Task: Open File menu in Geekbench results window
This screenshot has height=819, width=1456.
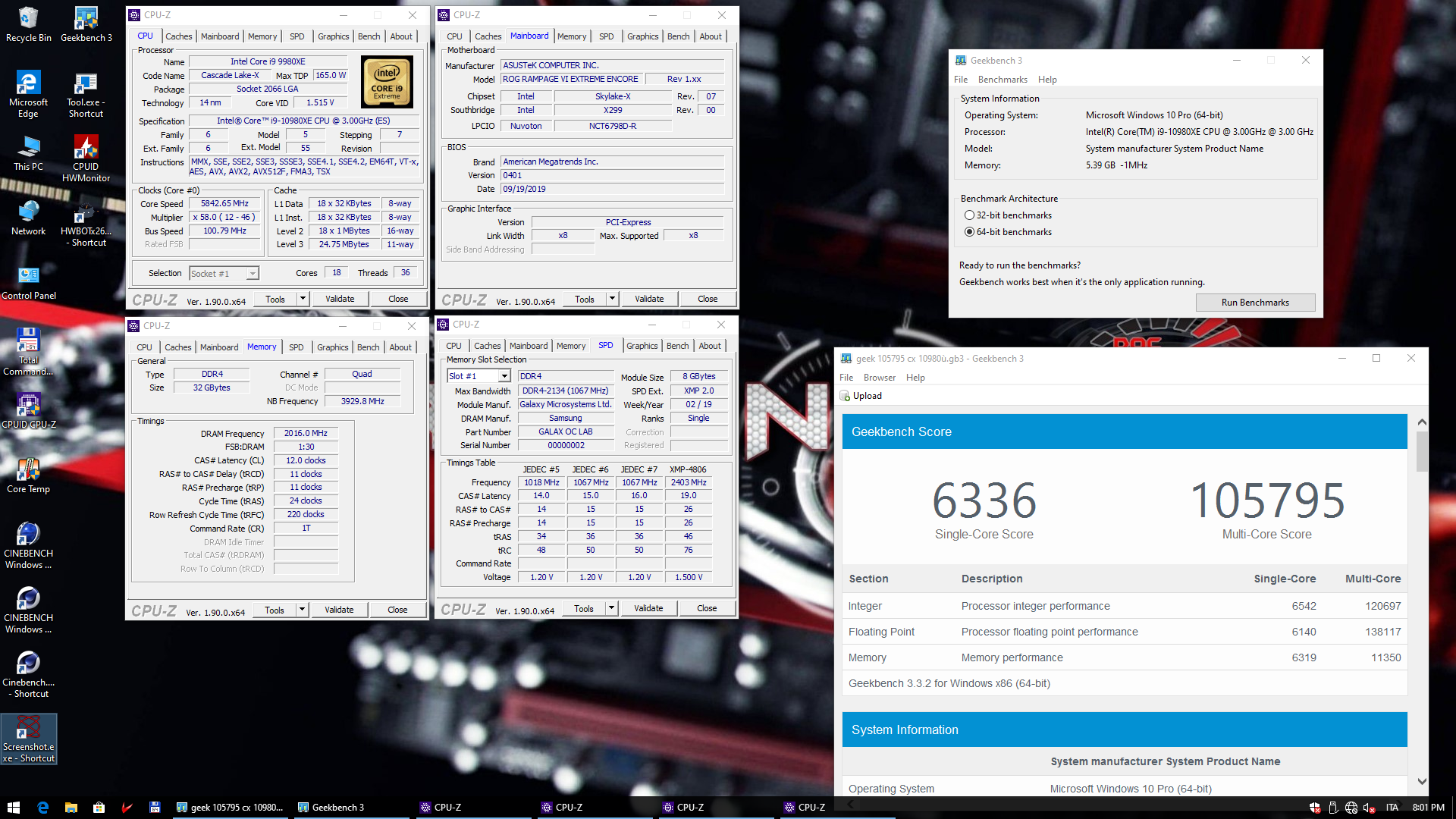Action: pos(846,378)
